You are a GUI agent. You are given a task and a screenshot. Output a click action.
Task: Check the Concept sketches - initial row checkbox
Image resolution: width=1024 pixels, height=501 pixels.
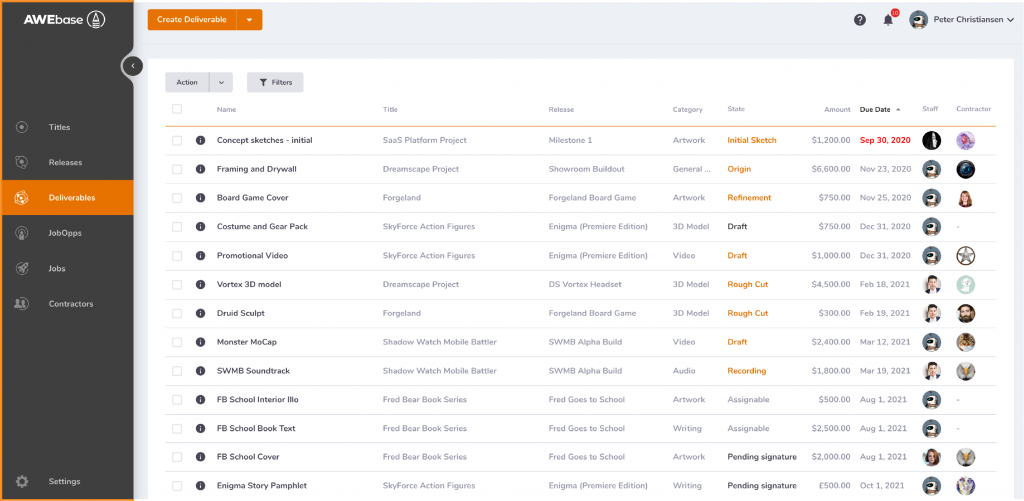[177, 141]
